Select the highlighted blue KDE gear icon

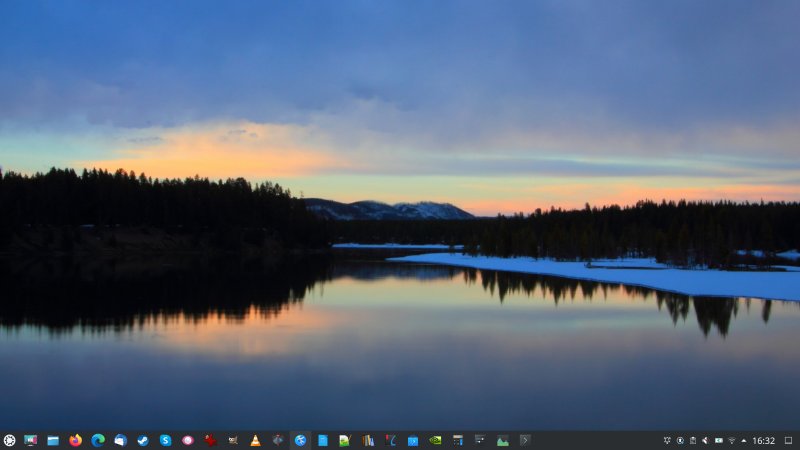pos(301,440)
